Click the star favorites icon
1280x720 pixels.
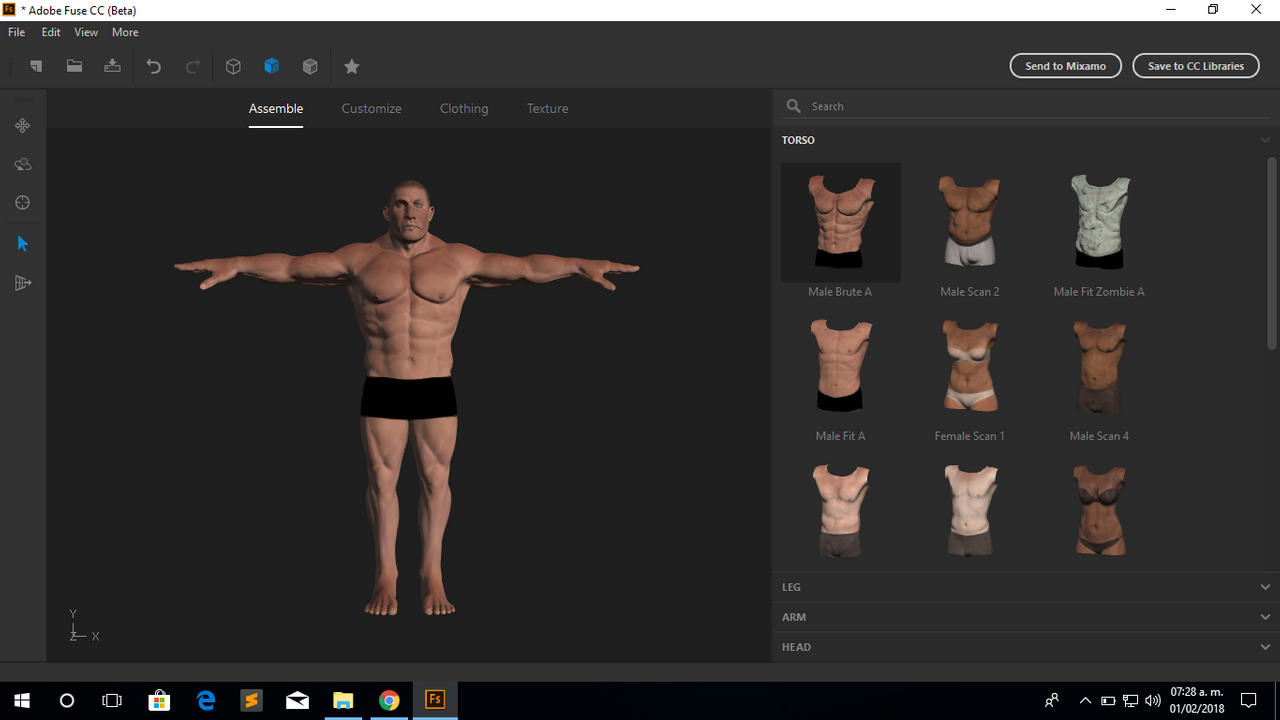pyautogui.click(x=351, y=66)
